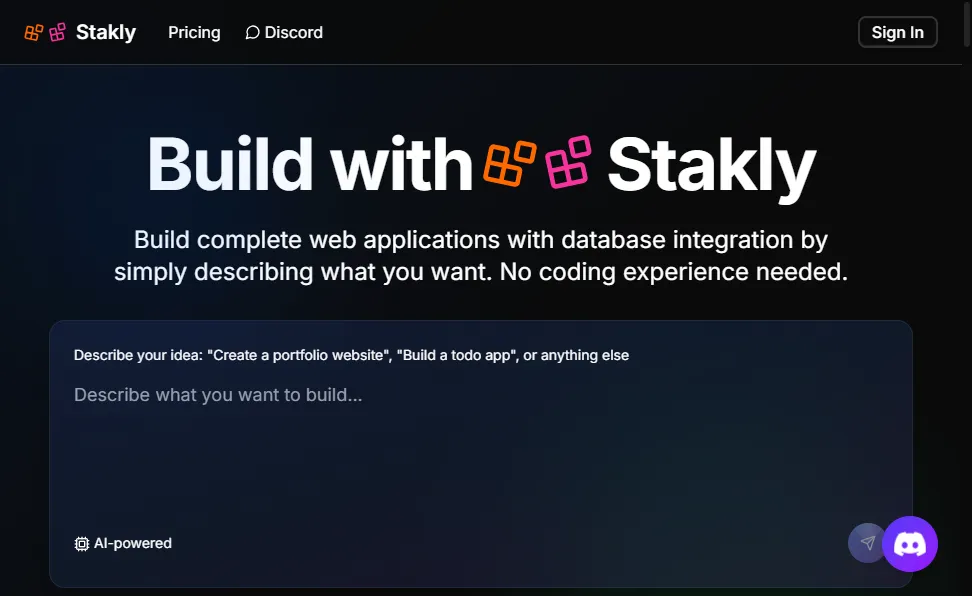Image resolution: width=972 pixels, height=596 pixels.
Task: Click the AI-powered label text
Action: pos(133,544)
